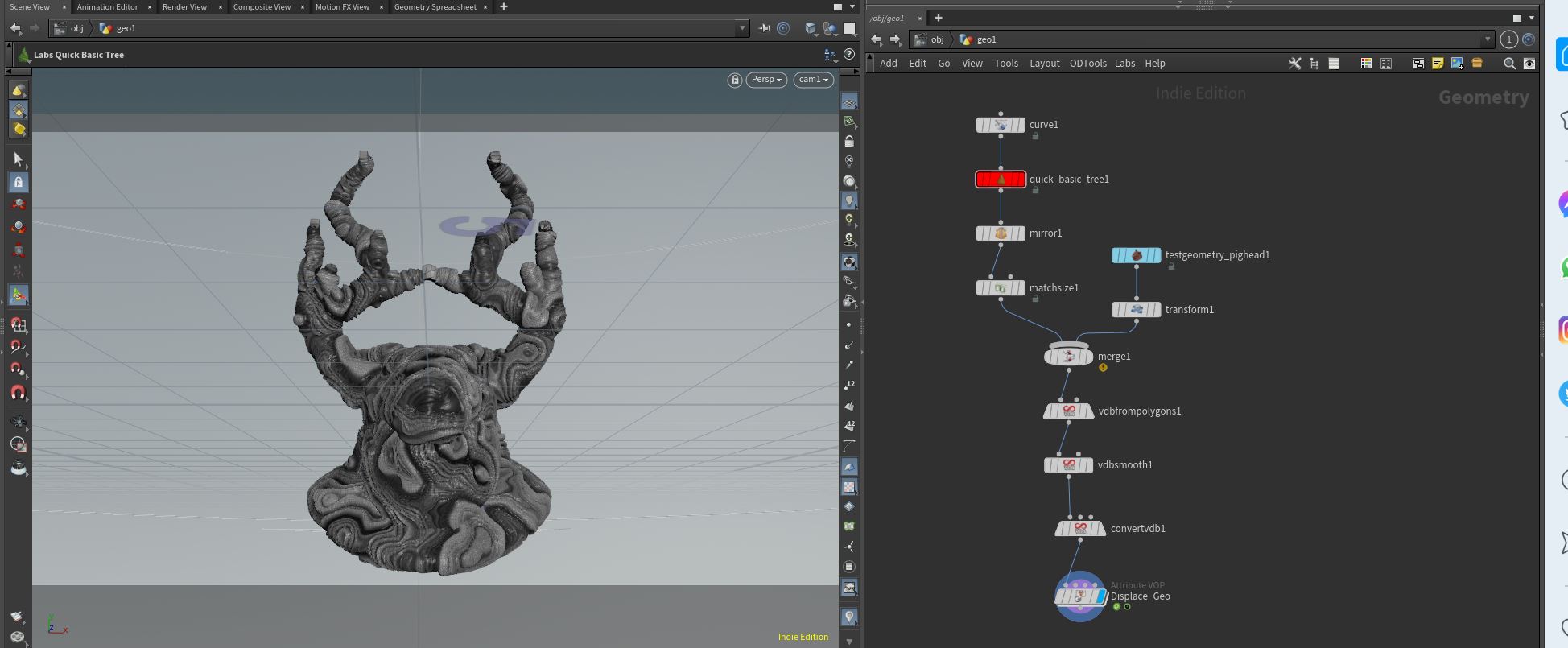
Task: Open the ODTools menu
Action: [1087, 64]
